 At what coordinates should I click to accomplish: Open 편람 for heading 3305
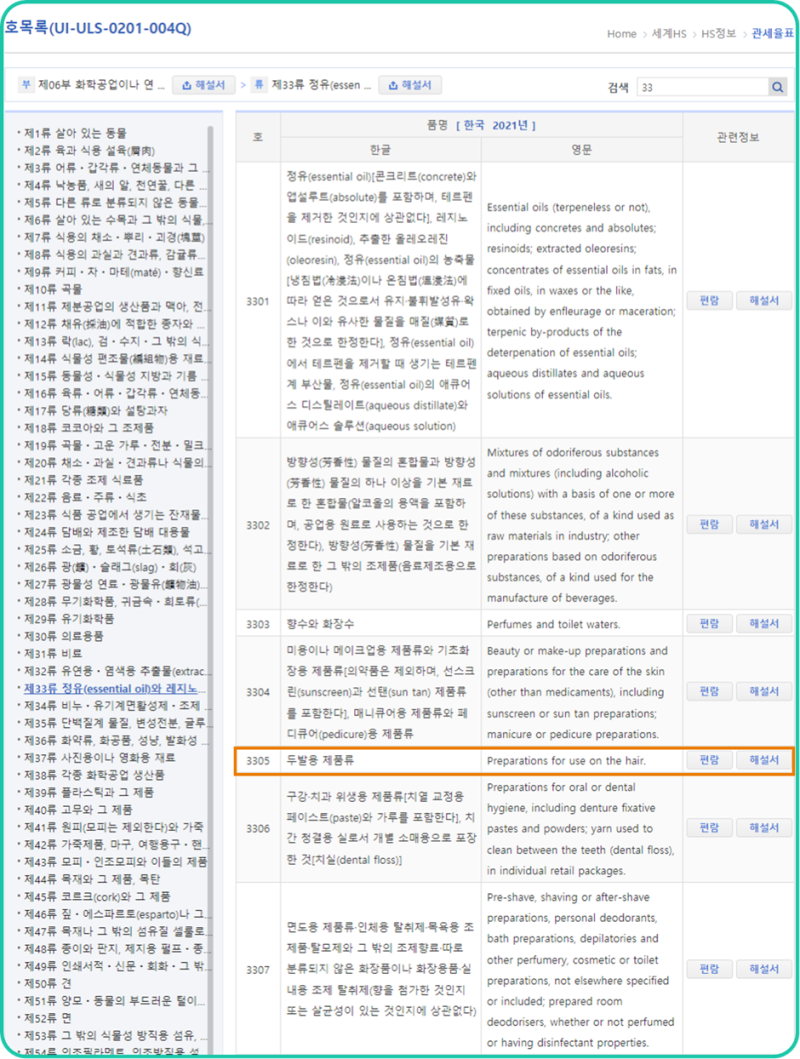click(710, 760)
